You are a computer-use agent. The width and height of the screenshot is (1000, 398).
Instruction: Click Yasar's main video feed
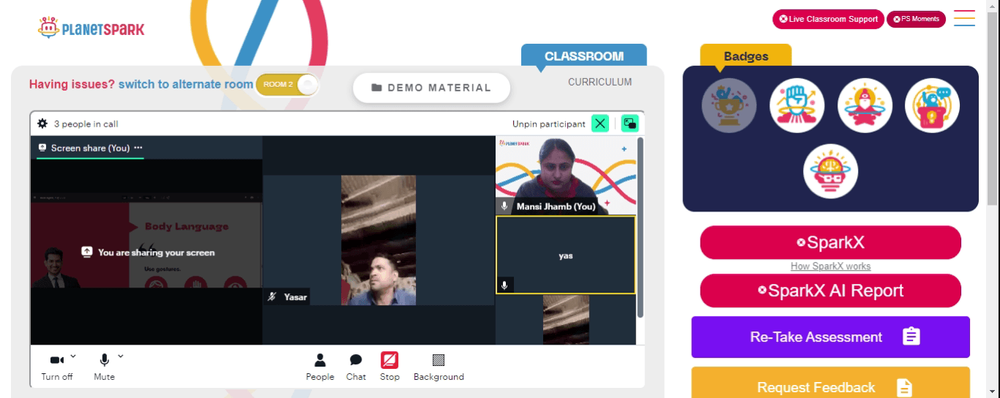(x=378, y=240)
